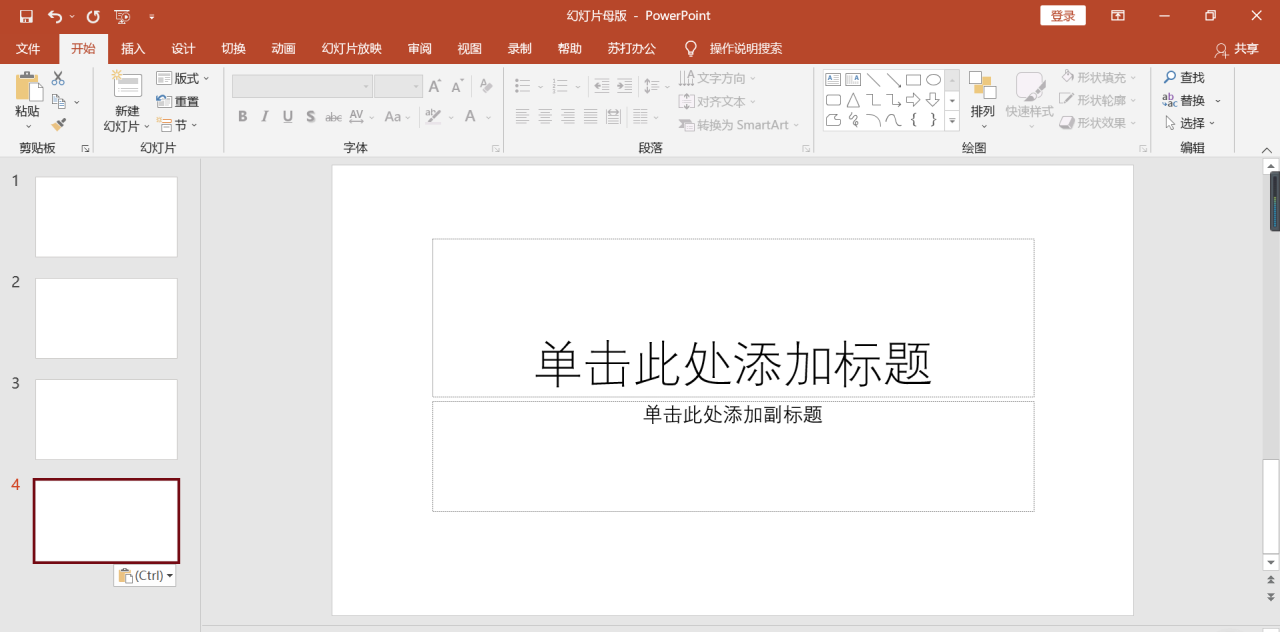Apply bold formatting with the B icon

point(242,116)
